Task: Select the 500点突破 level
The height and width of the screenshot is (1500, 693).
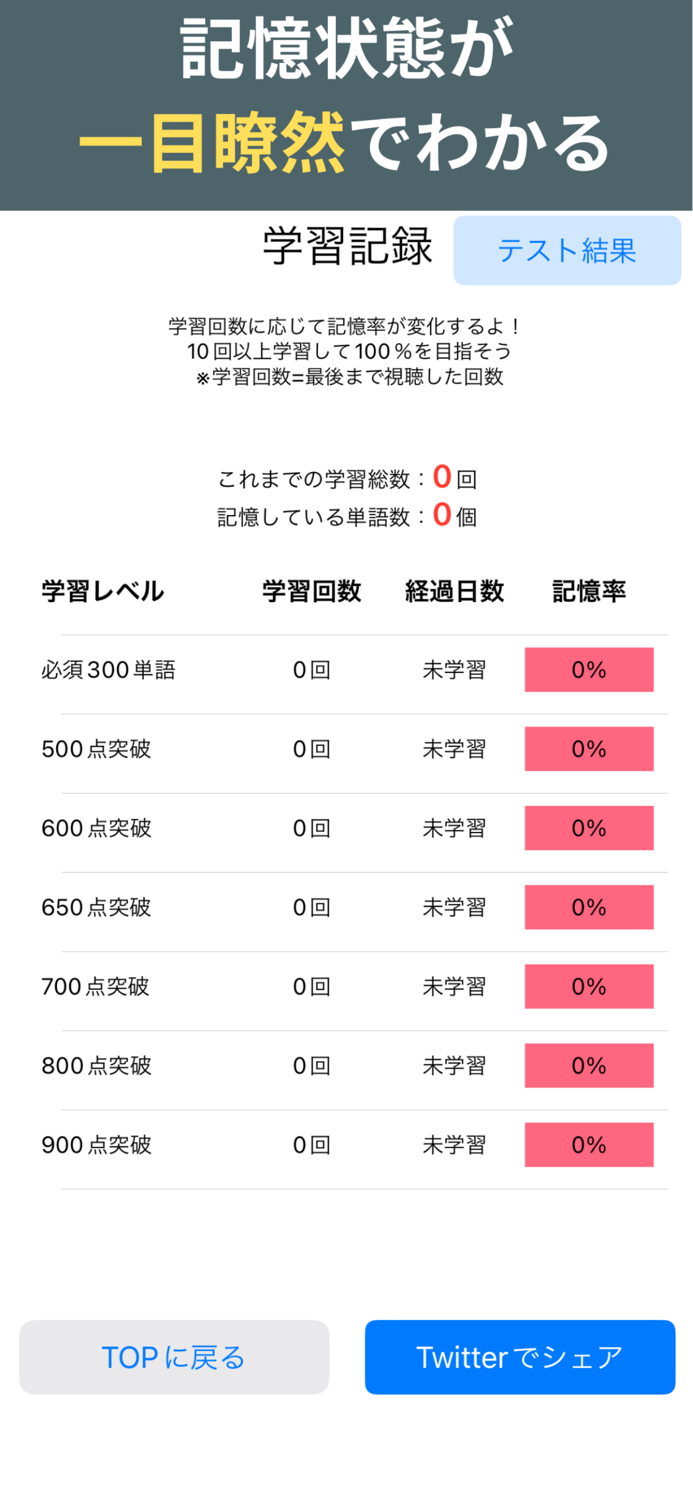Action: tap(97, 748)
